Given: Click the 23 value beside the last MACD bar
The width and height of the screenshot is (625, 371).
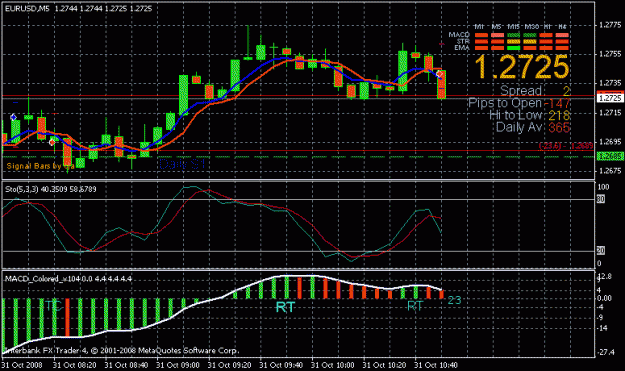Looking at the screenshot, I should point(454,300).
